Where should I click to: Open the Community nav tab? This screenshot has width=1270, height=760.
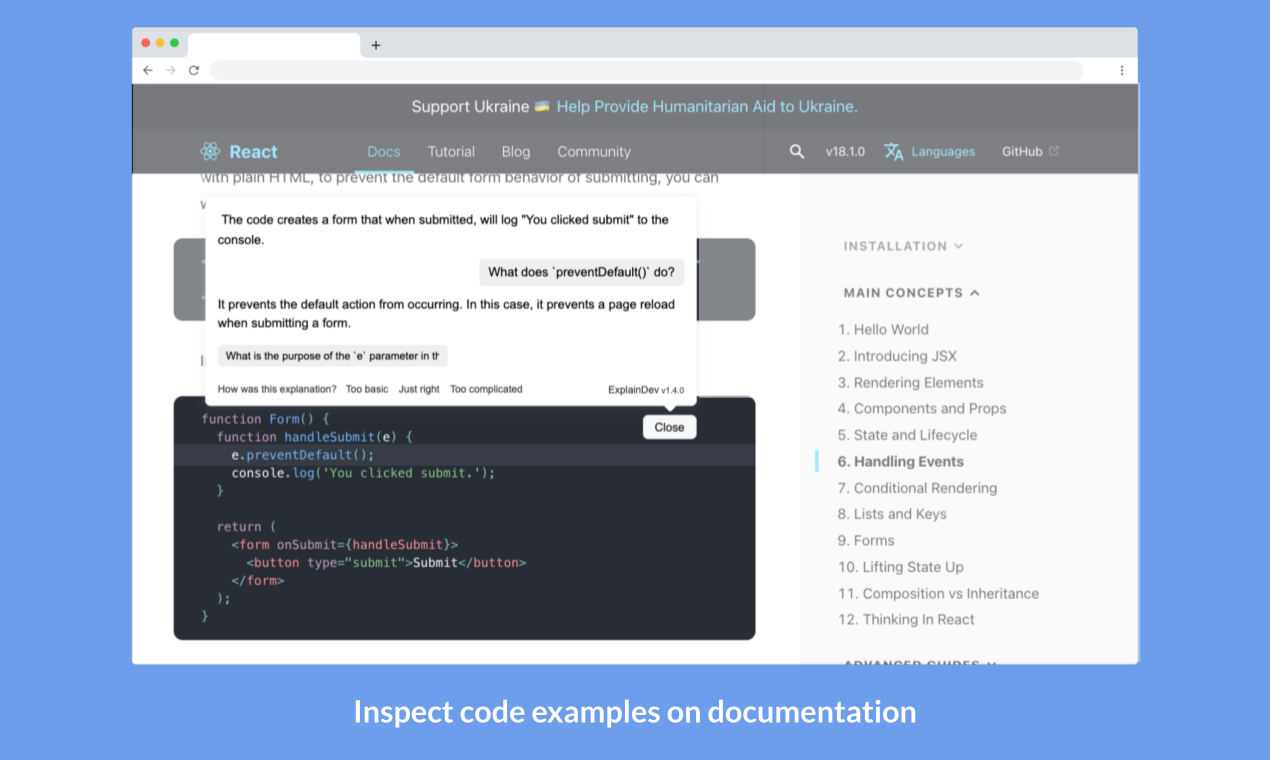(x=594, y=151)
